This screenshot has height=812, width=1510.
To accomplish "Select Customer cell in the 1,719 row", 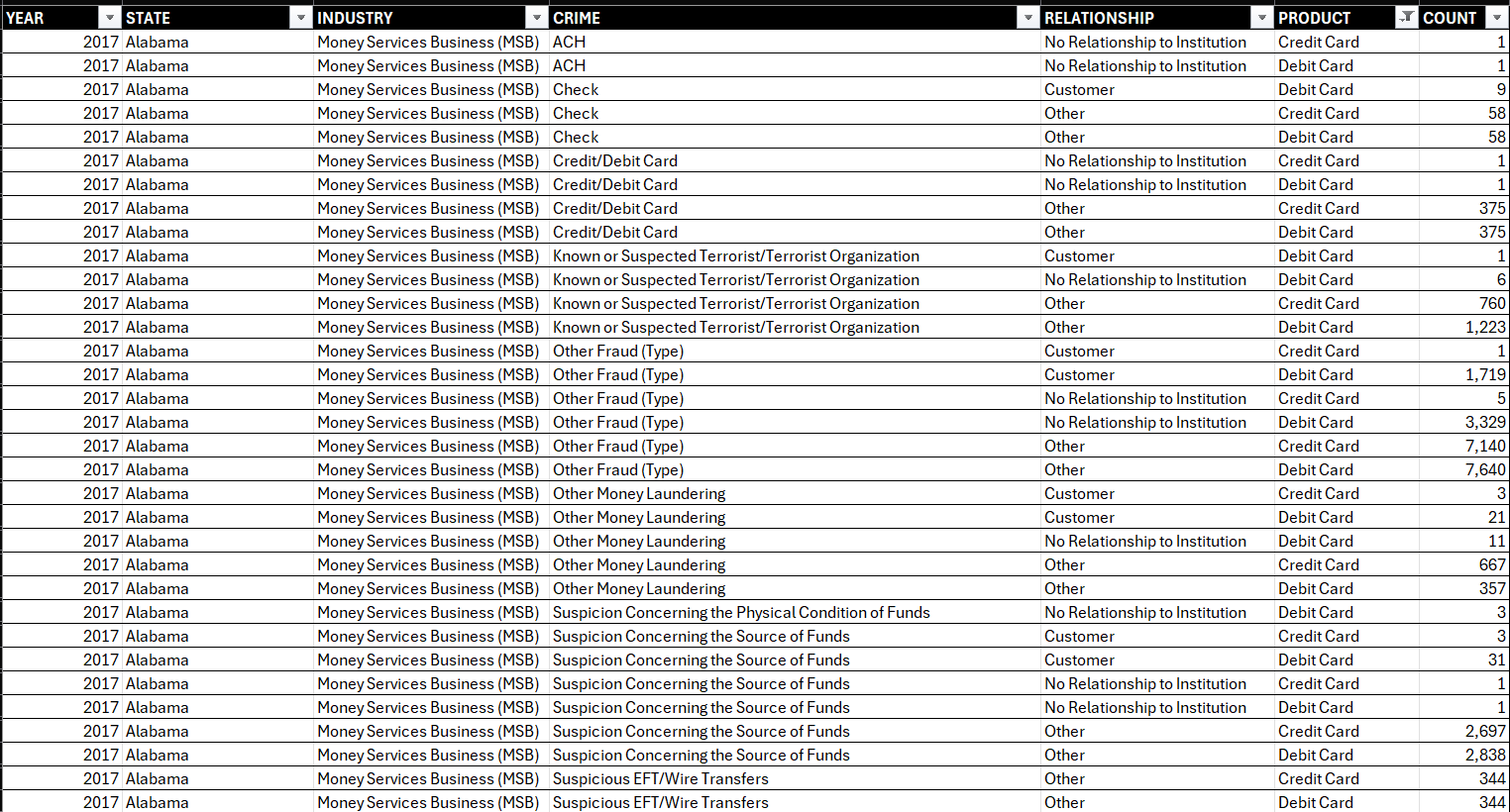I will 1157,374.
